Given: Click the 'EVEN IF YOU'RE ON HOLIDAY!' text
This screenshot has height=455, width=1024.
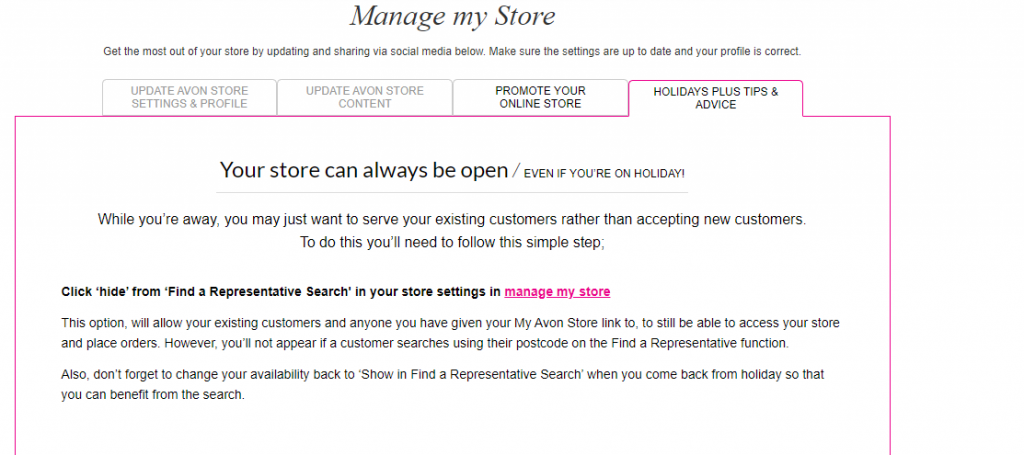Looking at the screenshot, I should coord(604,174).
